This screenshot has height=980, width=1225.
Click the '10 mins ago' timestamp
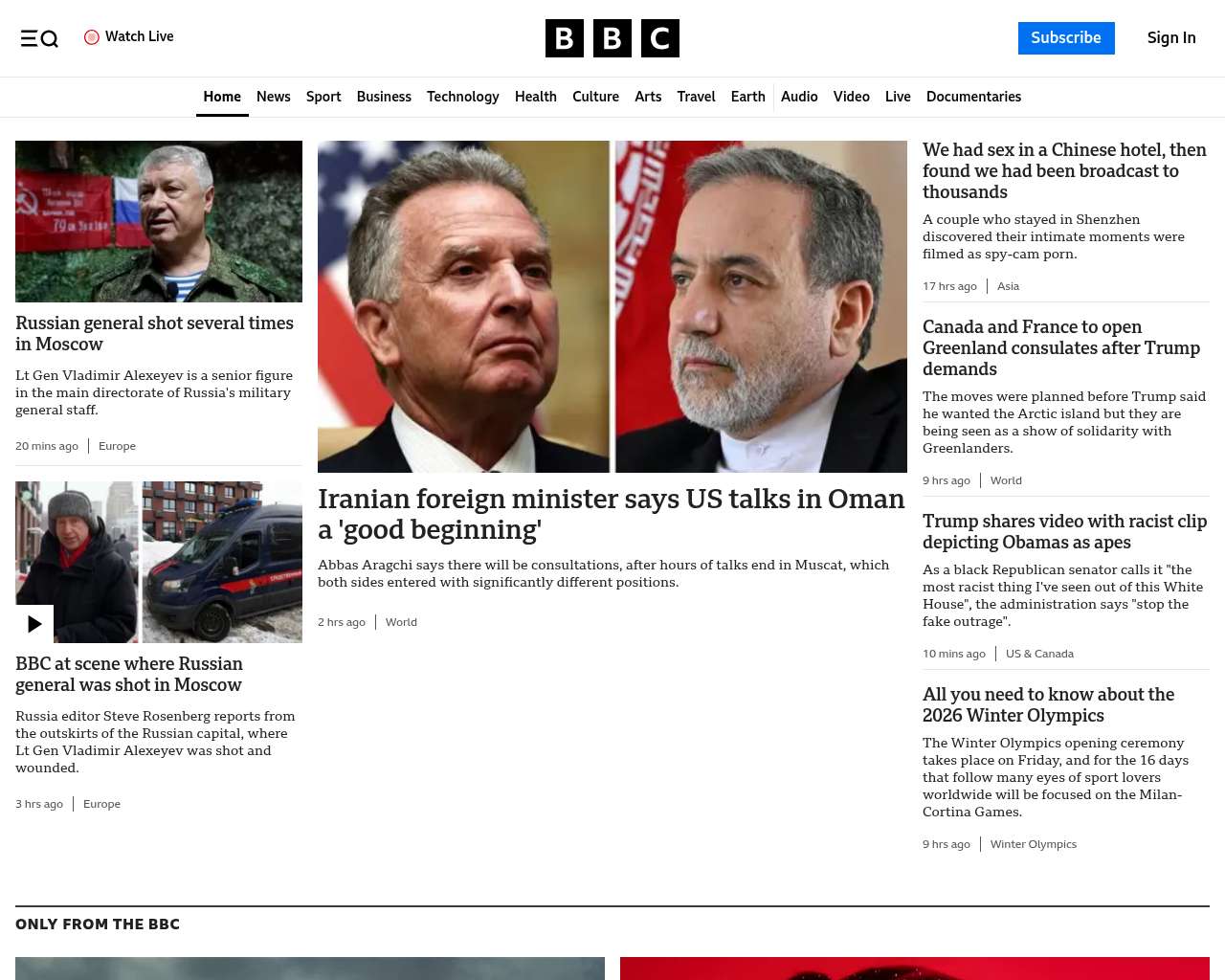954,654
